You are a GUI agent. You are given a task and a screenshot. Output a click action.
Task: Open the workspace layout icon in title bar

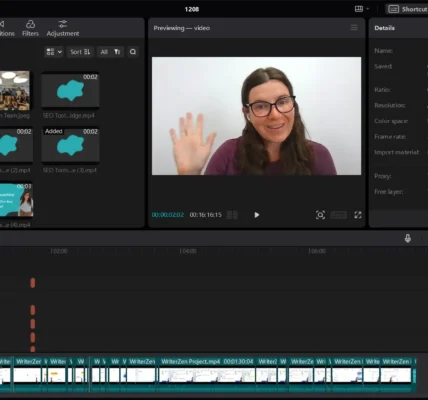(359, 9)
